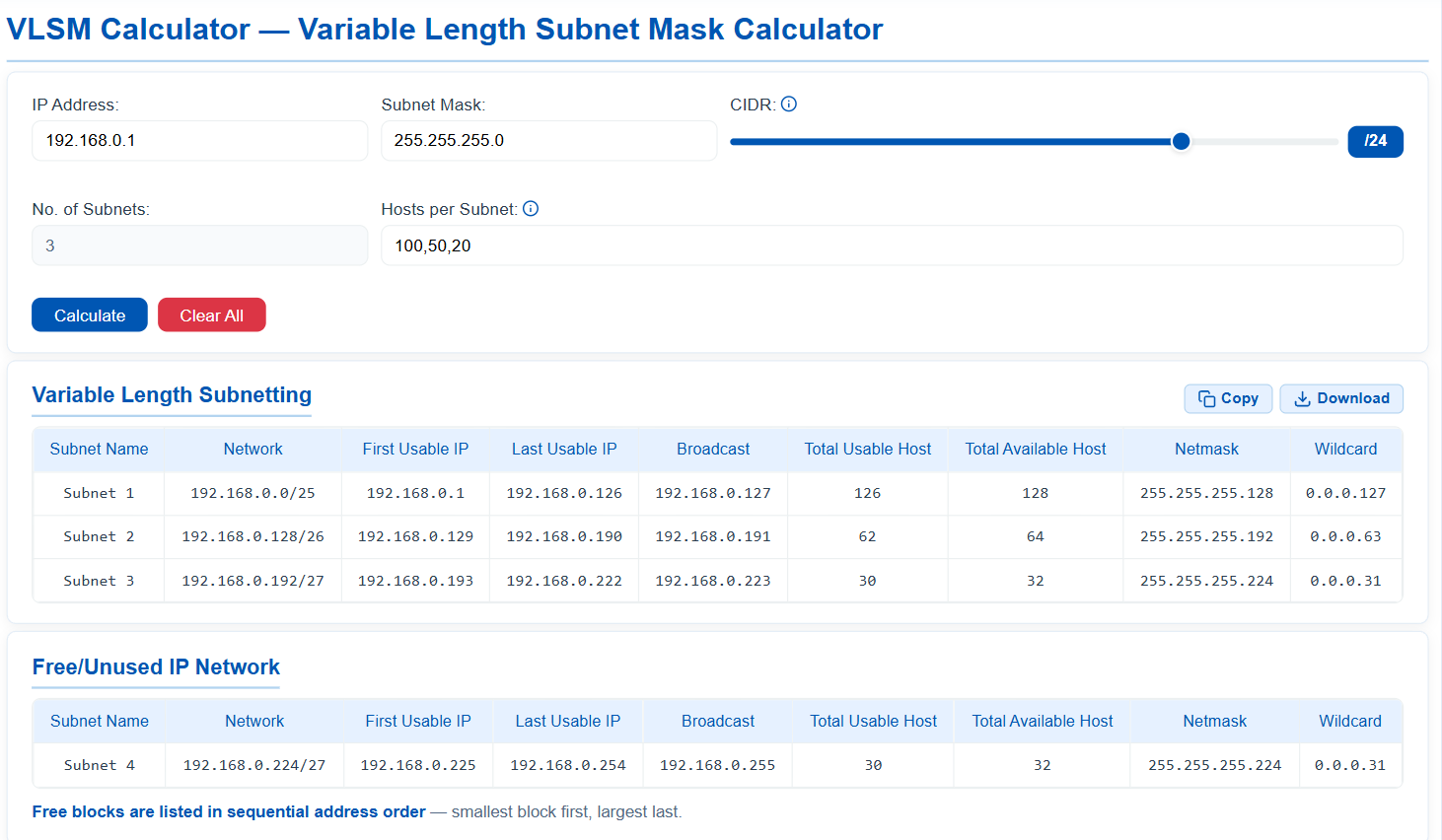Click last usable IP 192.168.0.190
Image resolution: width=1442 pixels, height=840 pixels.
564,536
